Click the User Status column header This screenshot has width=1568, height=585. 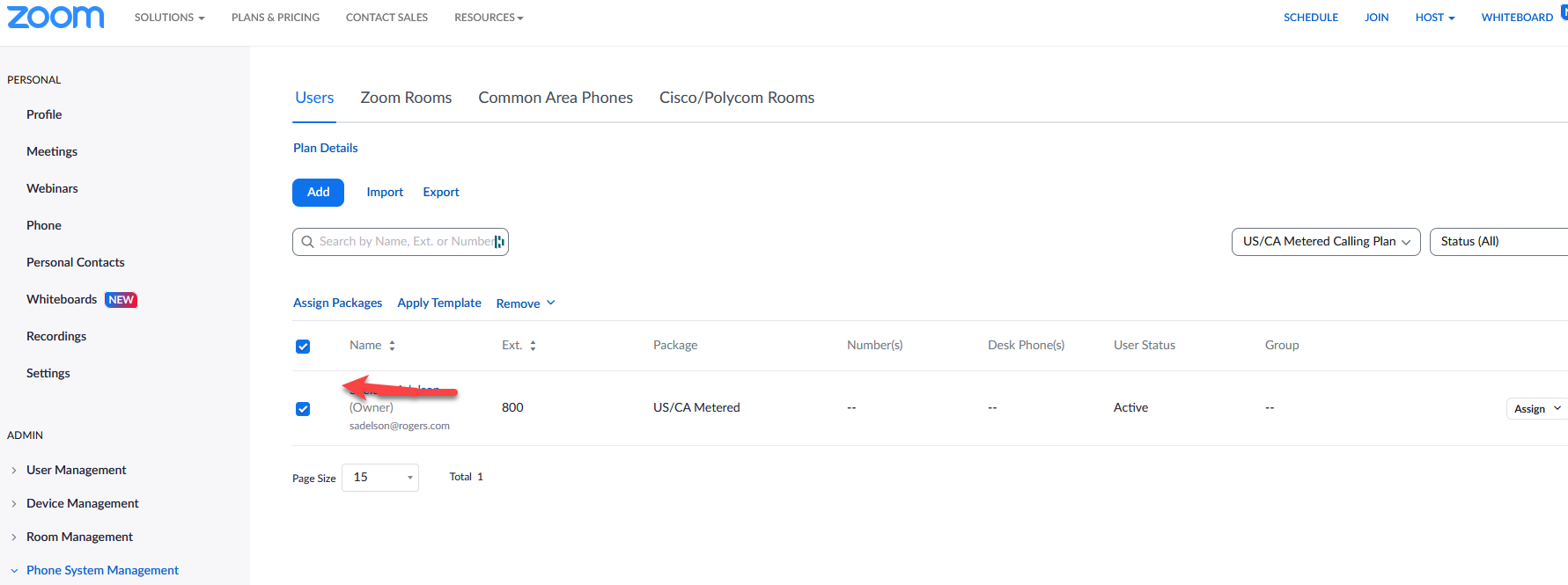1145,346
